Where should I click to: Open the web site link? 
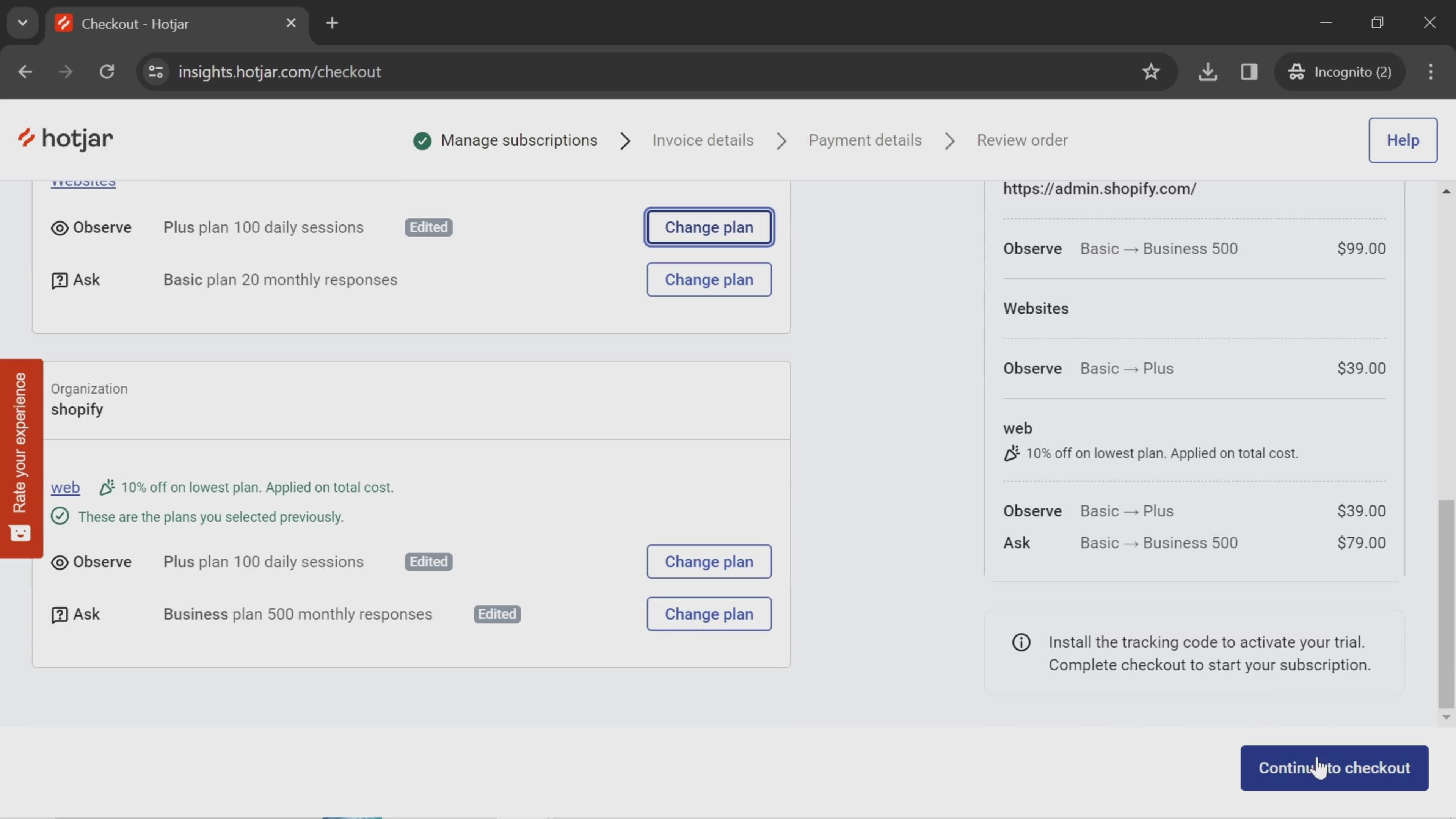(x=65, y=487)
